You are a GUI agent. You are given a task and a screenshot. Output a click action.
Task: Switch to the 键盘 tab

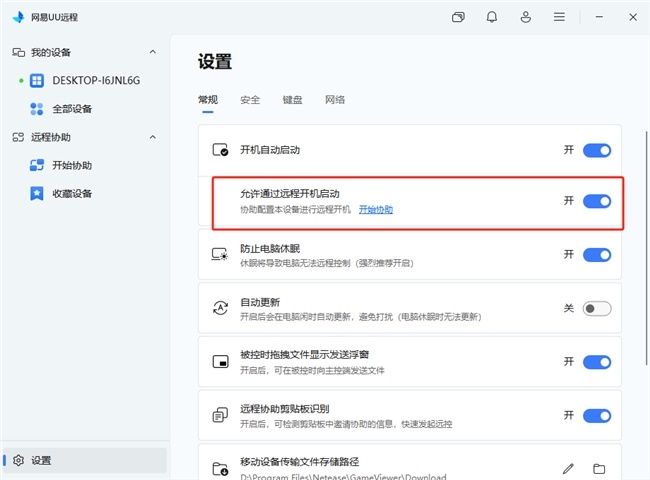pos(293,100)
